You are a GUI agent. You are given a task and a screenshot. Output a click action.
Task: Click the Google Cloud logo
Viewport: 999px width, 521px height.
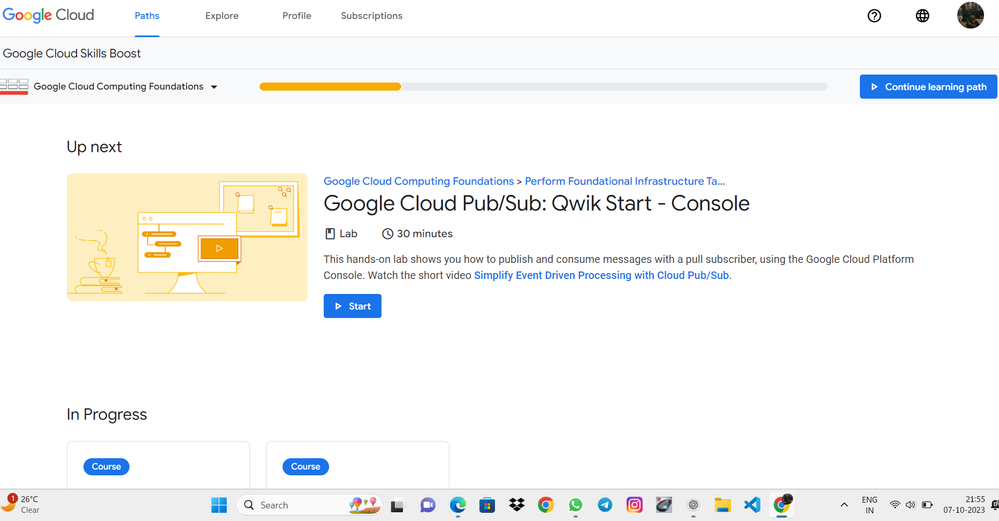[48, 15]
